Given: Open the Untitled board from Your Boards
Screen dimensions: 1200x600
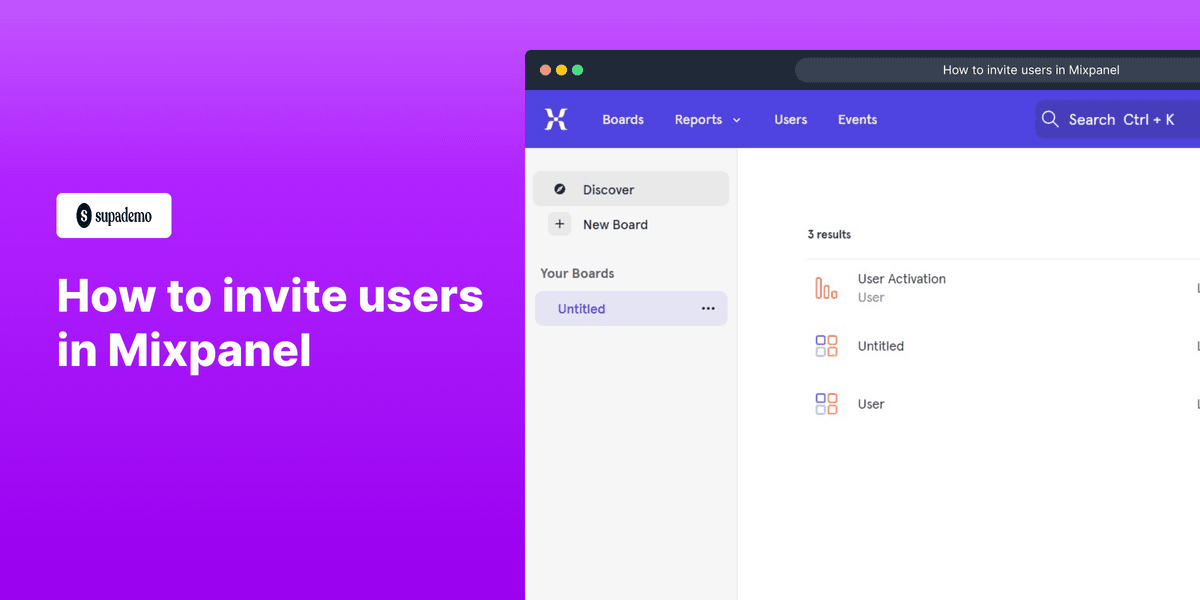Looking at the screenshot, I should [x=581, y=308].
